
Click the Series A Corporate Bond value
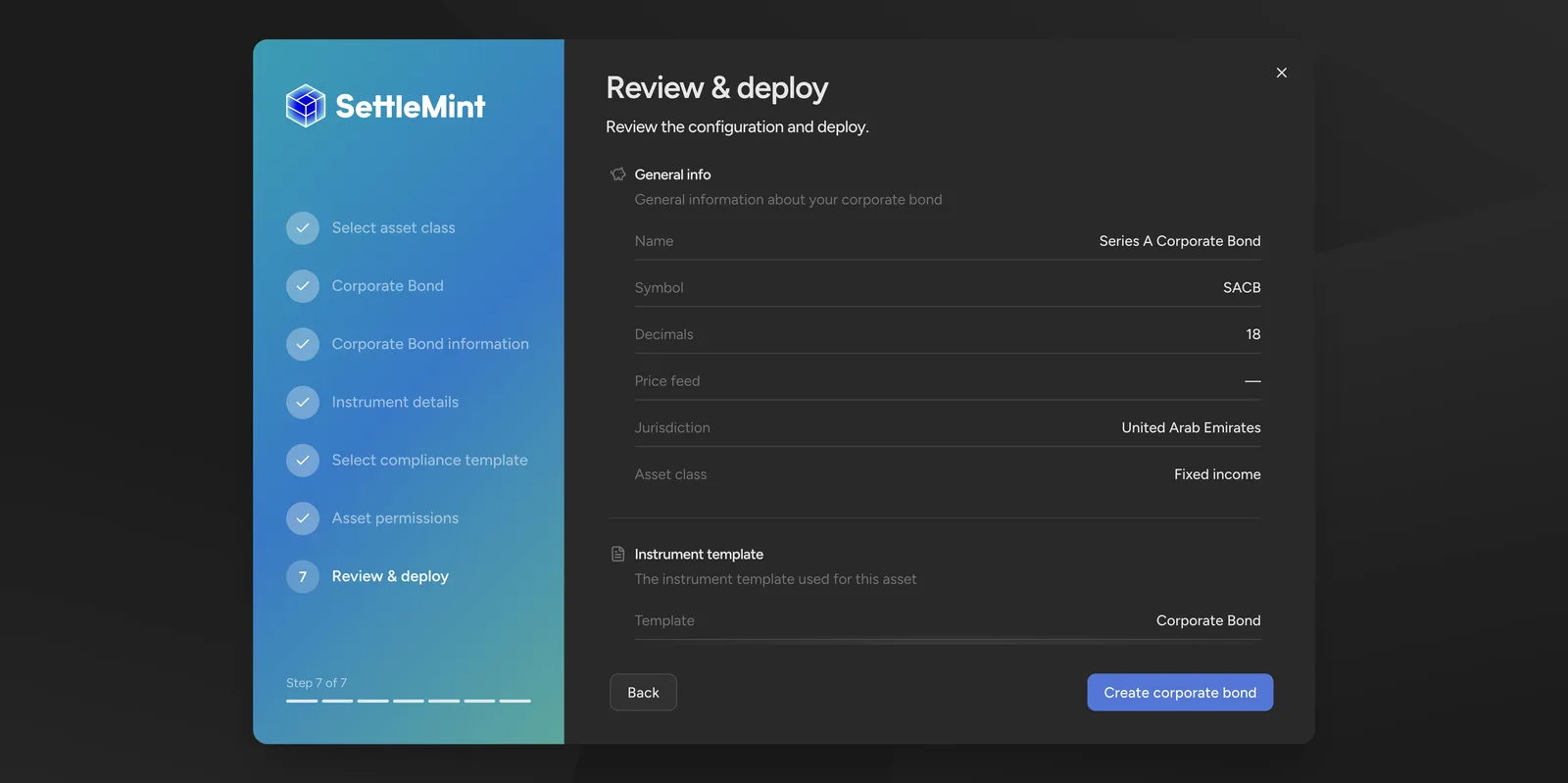click(x=1180, y=241)
